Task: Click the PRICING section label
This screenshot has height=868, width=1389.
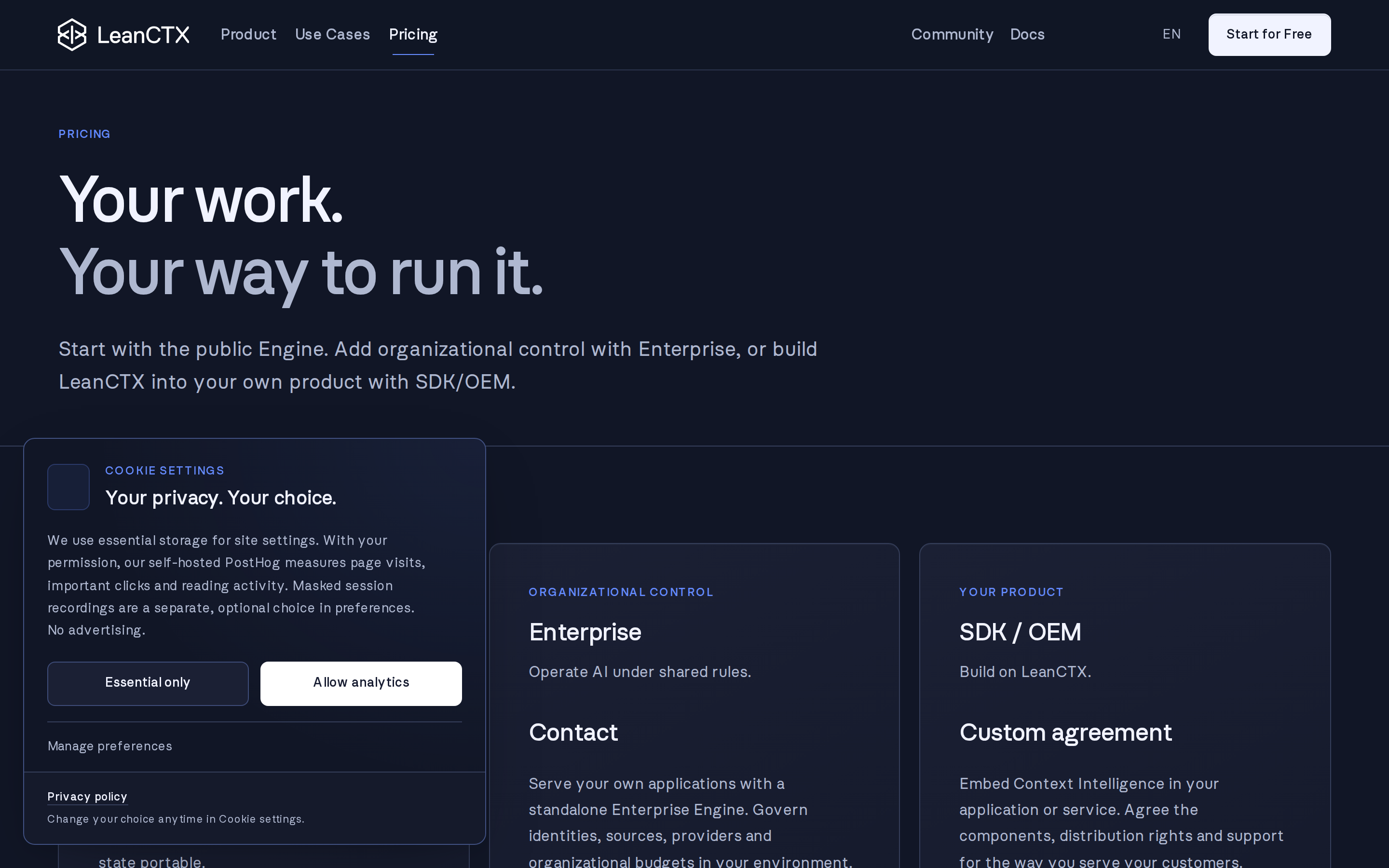Action: pos(84,135)
